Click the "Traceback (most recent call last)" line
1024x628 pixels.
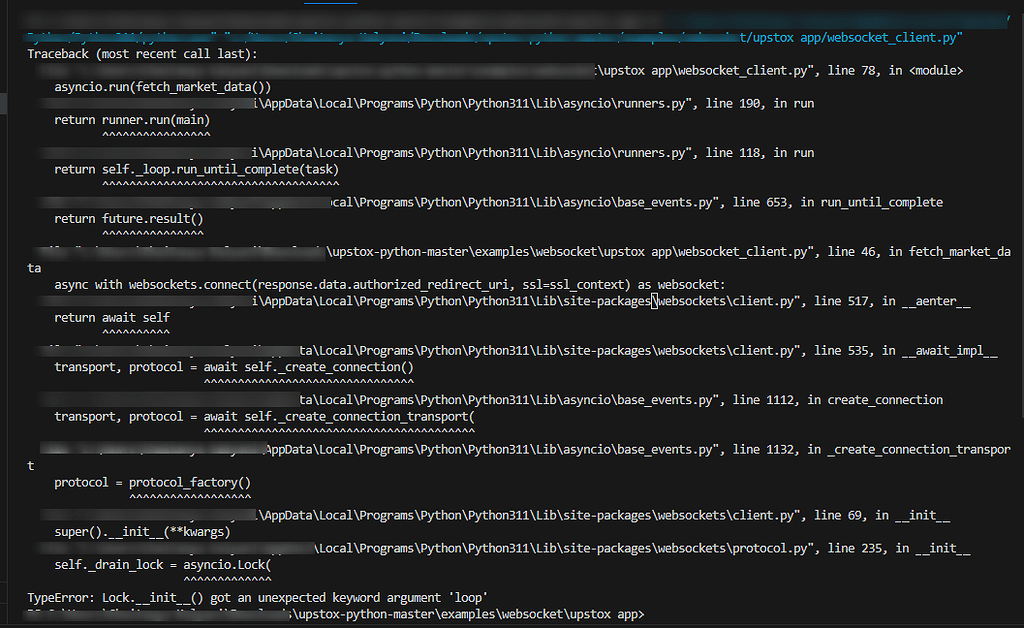[x=141, y=54]
